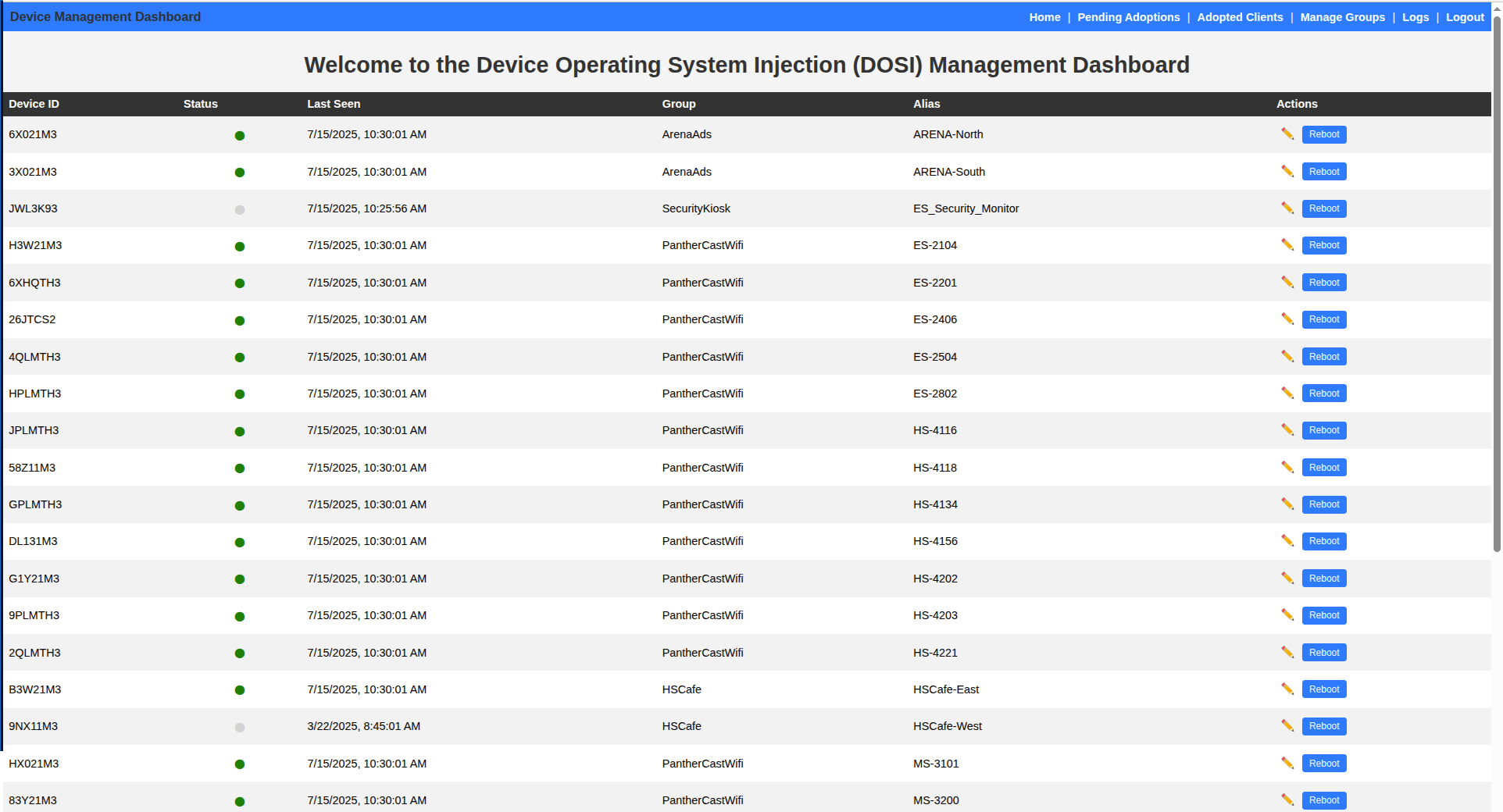The image size is (1503, 812).
Task: View the Logs page
Action: click(x=1415, y=17)
